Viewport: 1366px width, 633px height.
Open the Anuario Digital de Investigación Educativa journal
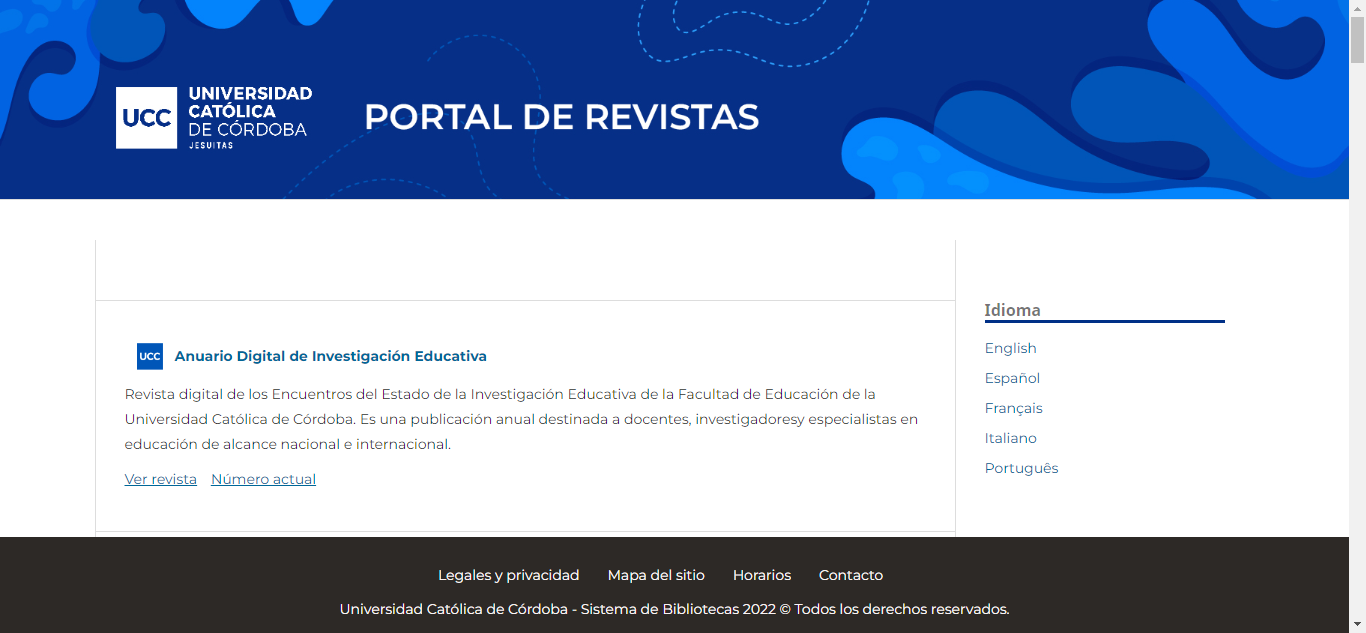tap(330, 356)
